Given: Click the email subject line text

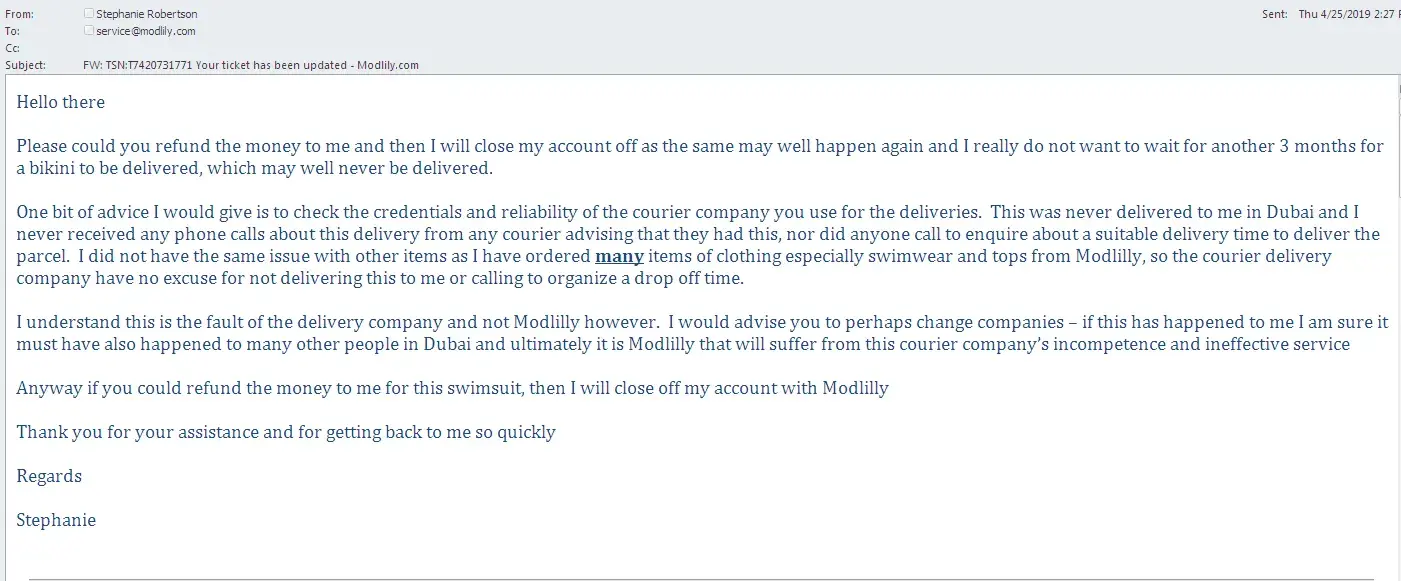Looking at the screenshot, I should click(250, 65).
